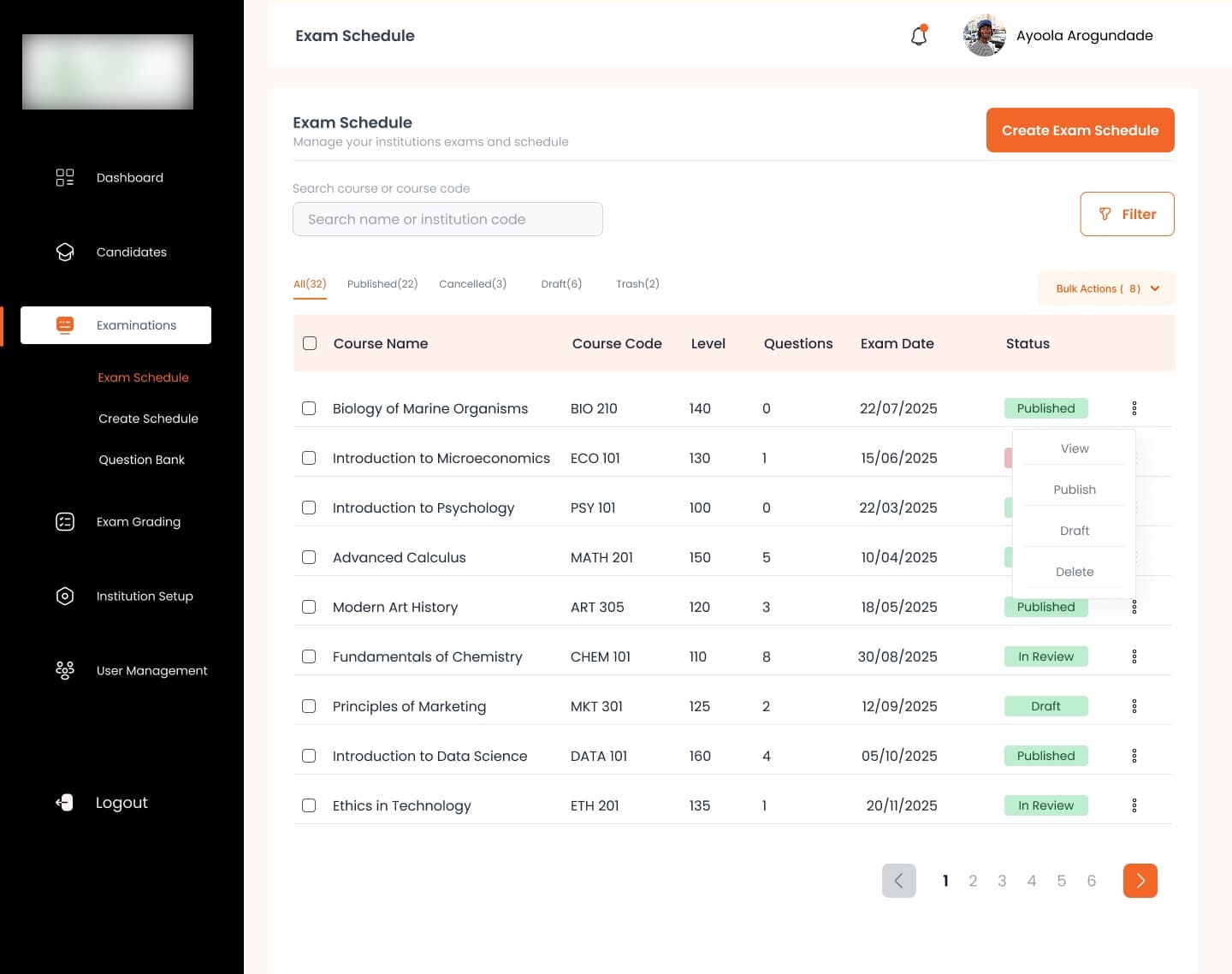Switch to the Published(22) tab

(x=382, y=283)
